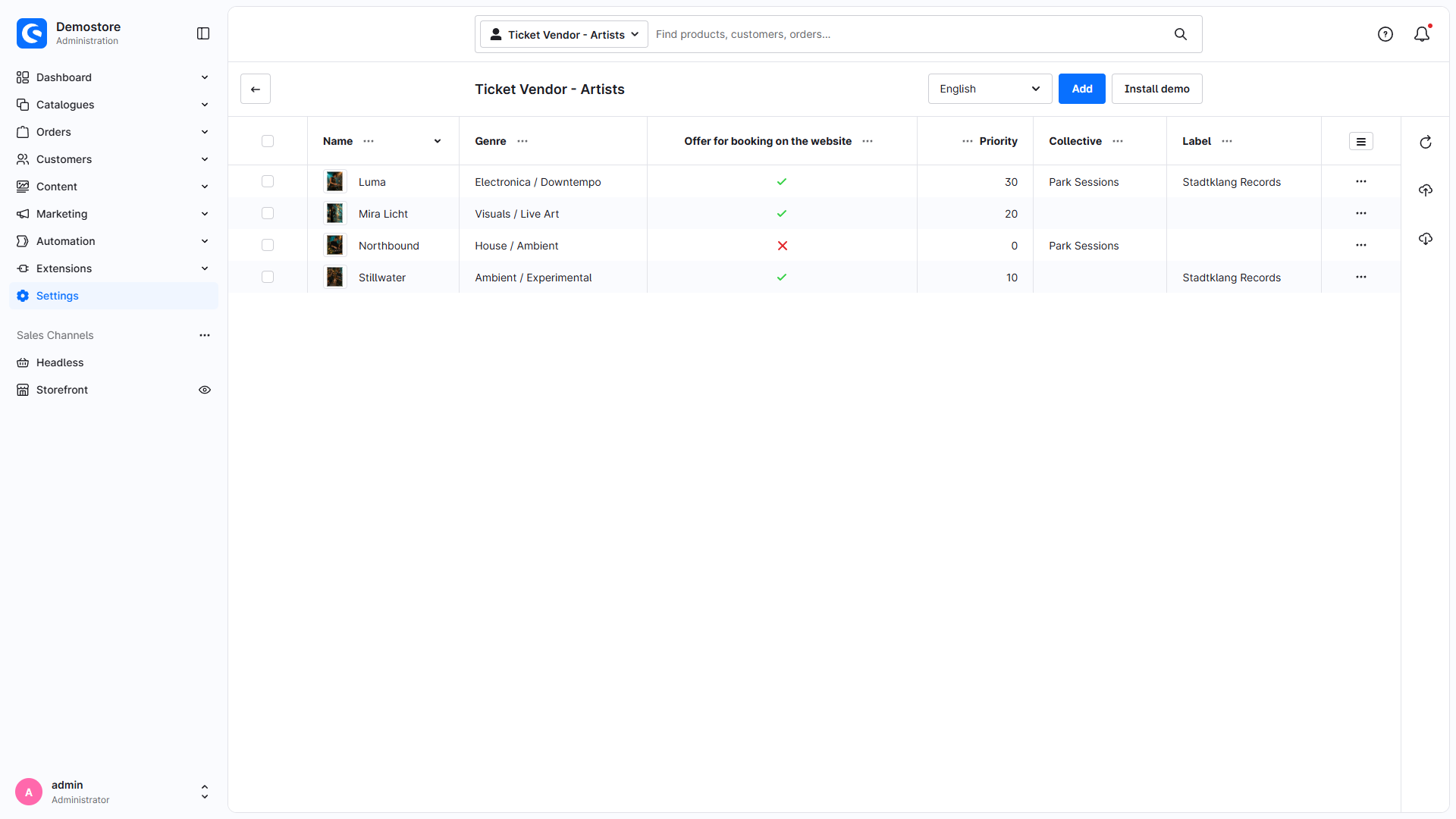Select all rows checkbox in header

pos(268,141)
